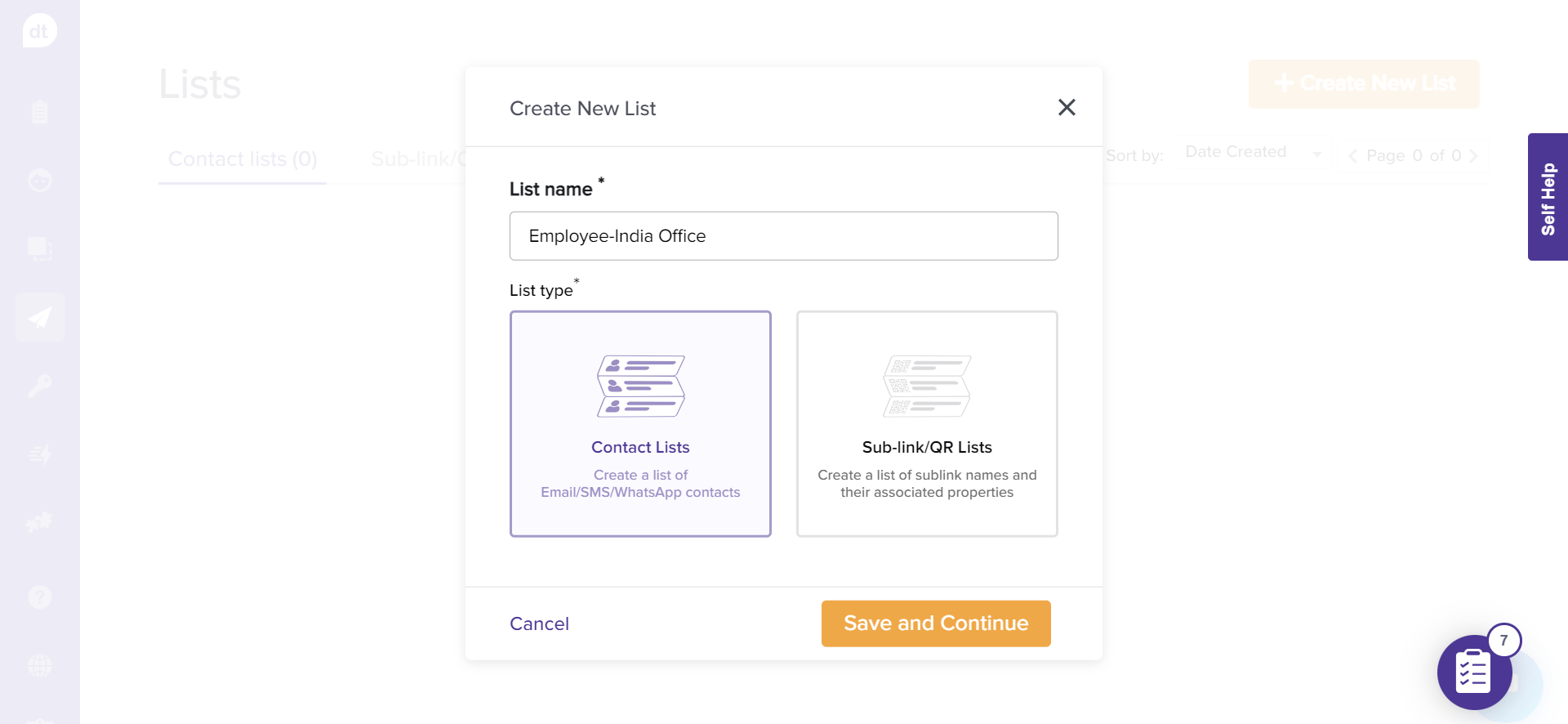The height and width of the screenshot is (724, 1568).
Task: Open the globe icon in sidebar
Action: (39, 665)
